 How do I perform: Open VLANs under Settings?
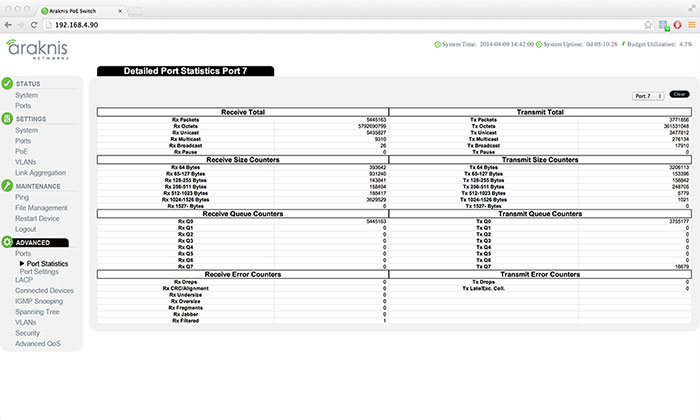(x=25, y=162)
